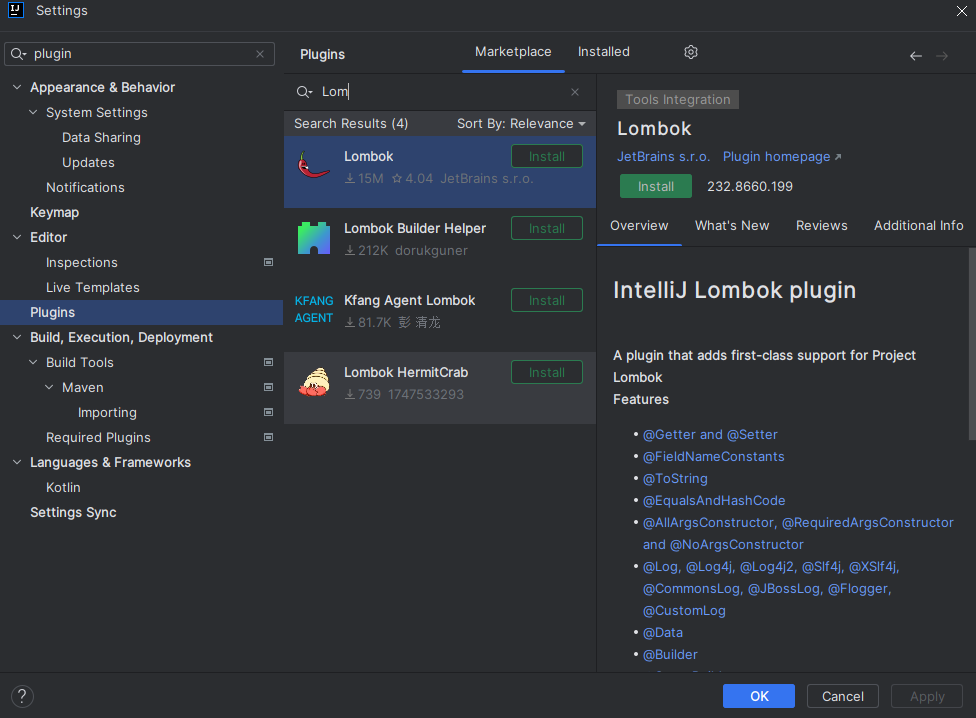Collapse the System Settings node
Viewport: 976px width, 718px height.
pyautogui.click(x=33, y=113)
